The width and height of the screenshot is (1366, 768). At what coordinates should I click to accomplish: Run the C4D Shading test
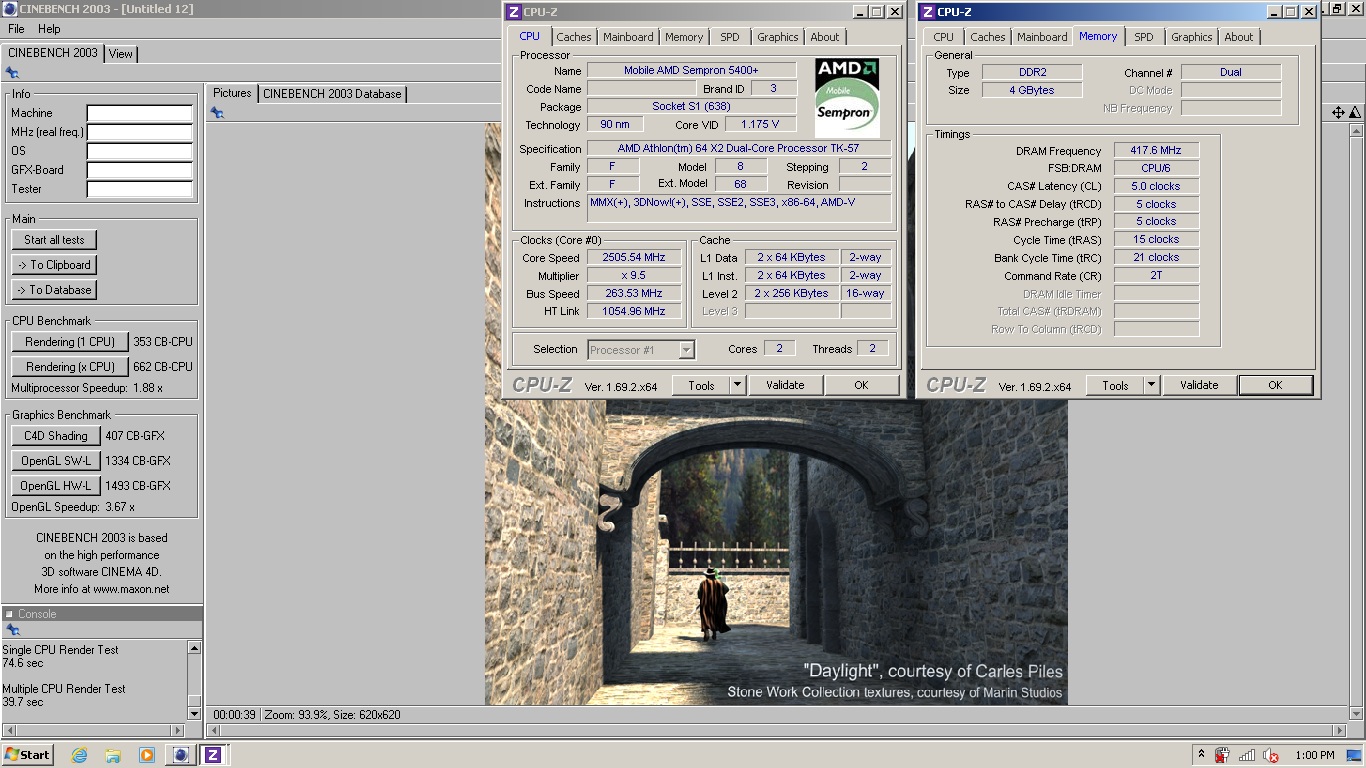pos(56,436)
